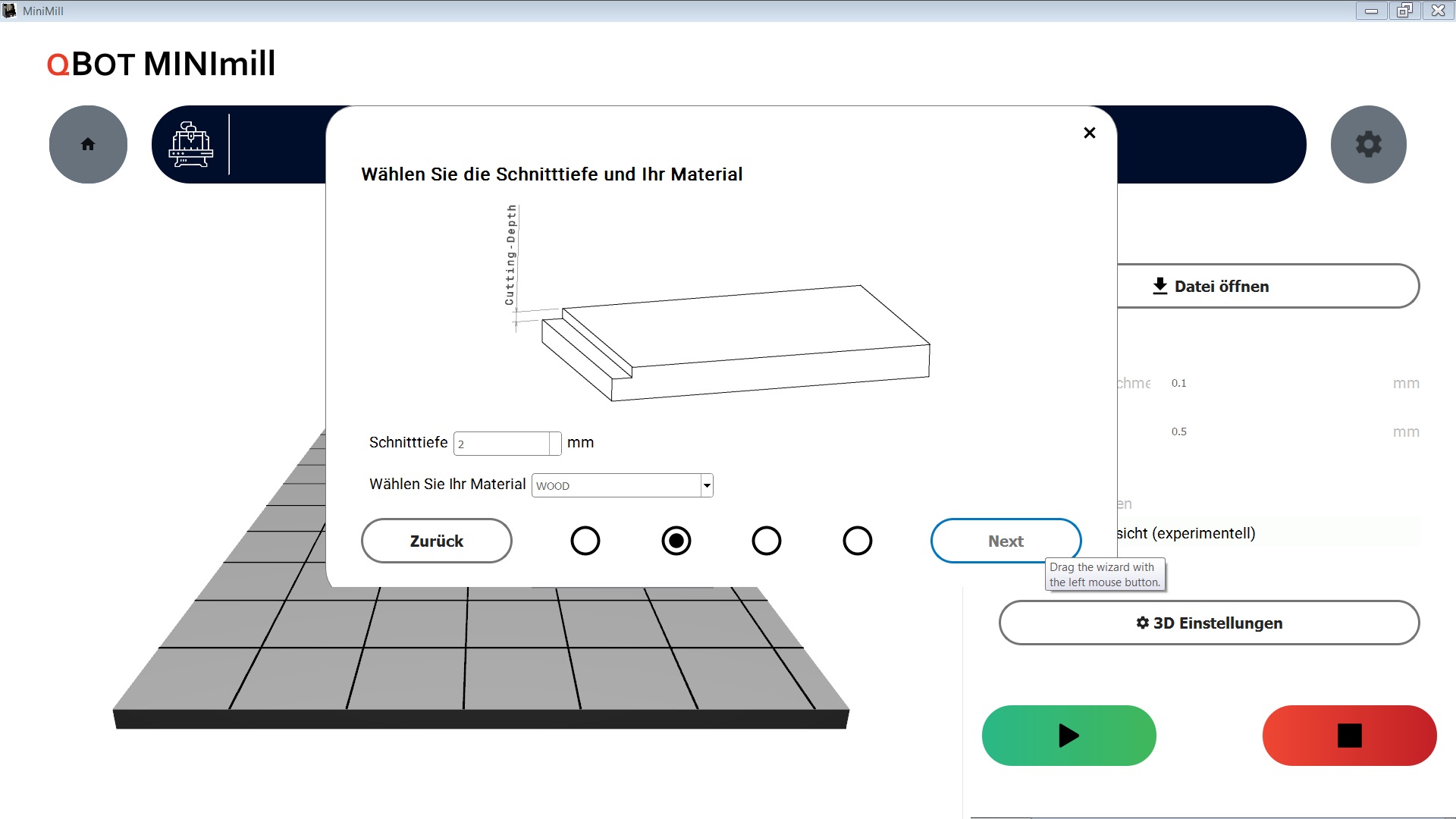
Task: Click the home icon button
Action: (88, 144)
